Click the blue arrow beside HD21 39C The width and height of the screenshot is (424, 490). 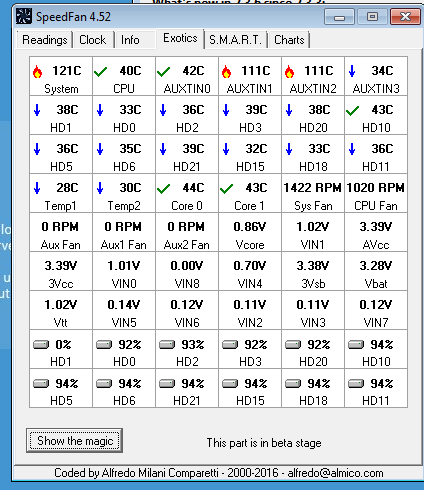[x=163, y=149]
